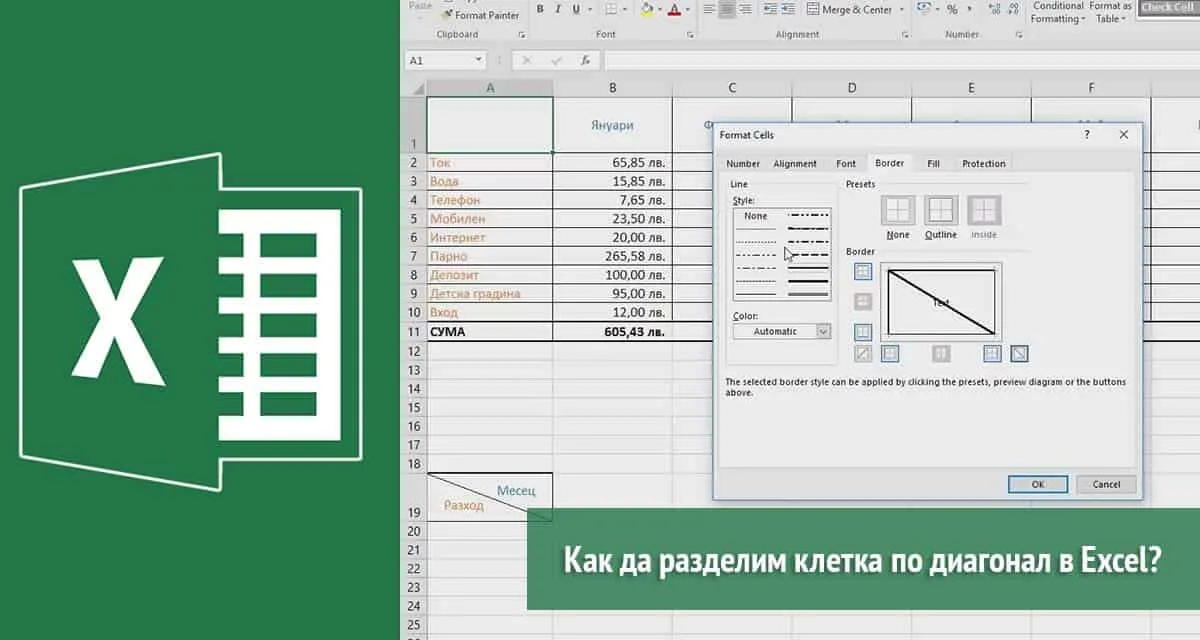Toggle Underline formatting in ribbon
Viewport: 1200px width, 640px height.
(576, 9)
